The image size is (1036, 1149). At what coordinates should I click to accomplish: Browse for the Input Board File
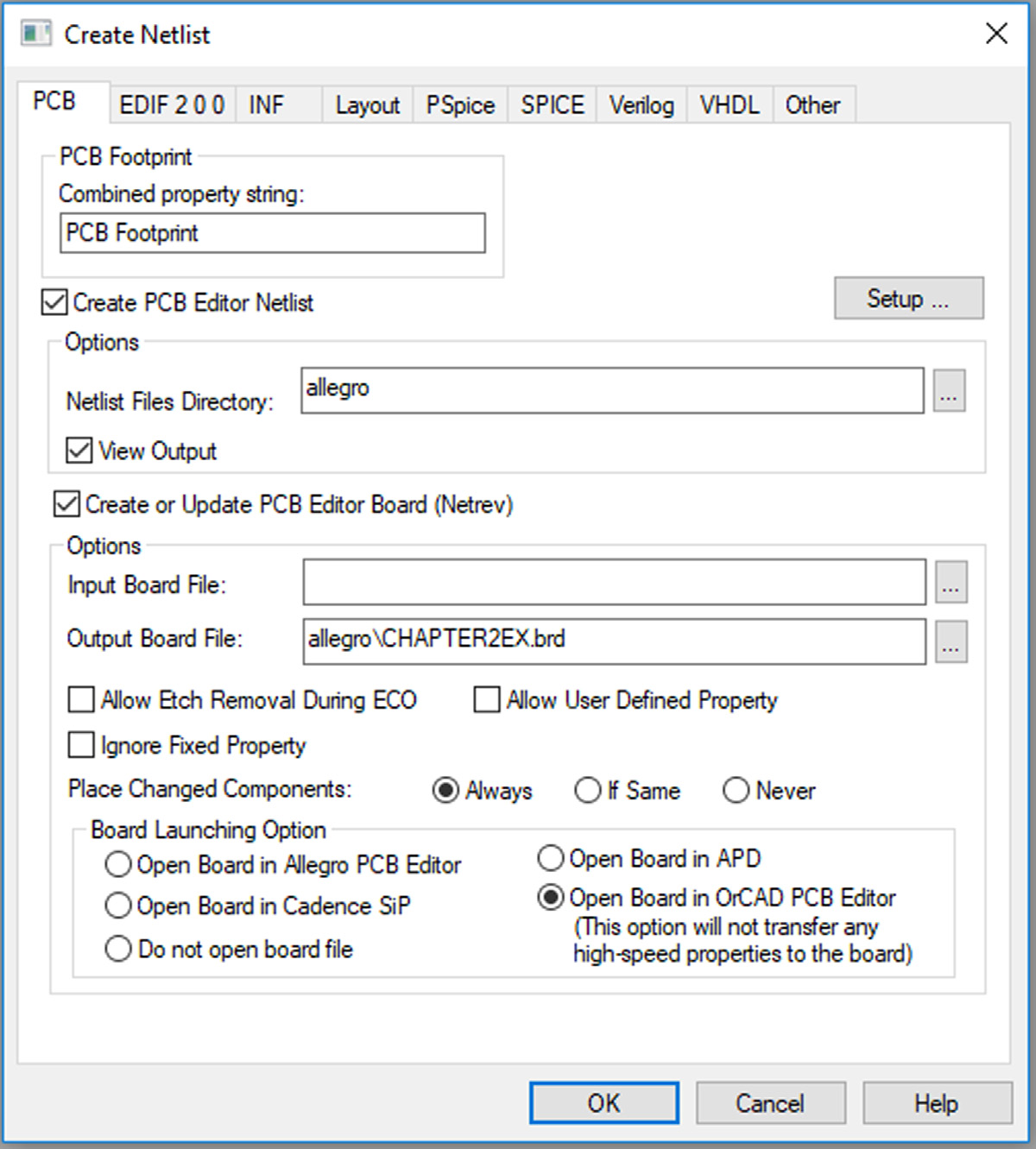pyautogui.click(x=951, y=583)
